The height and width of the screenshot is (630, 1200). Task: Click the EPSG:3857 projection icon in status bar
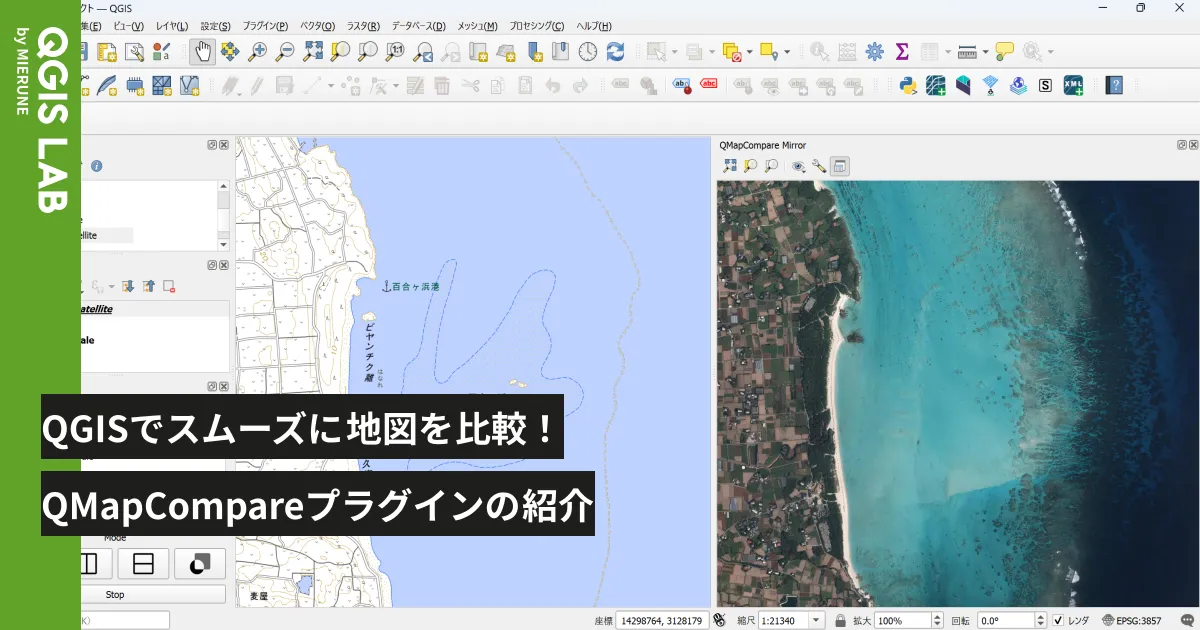(1107, 620)
